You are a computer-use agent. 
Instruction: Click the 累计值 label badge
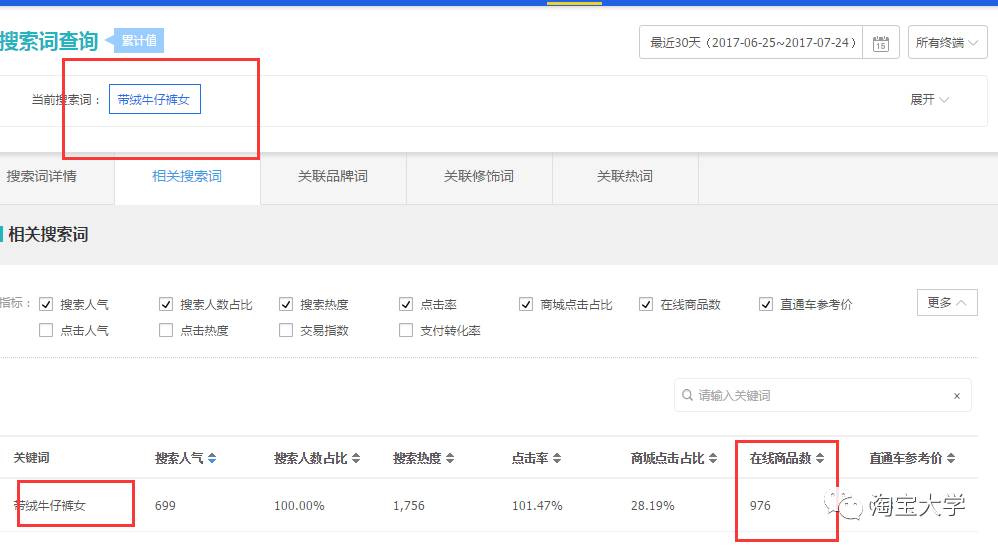138,41
